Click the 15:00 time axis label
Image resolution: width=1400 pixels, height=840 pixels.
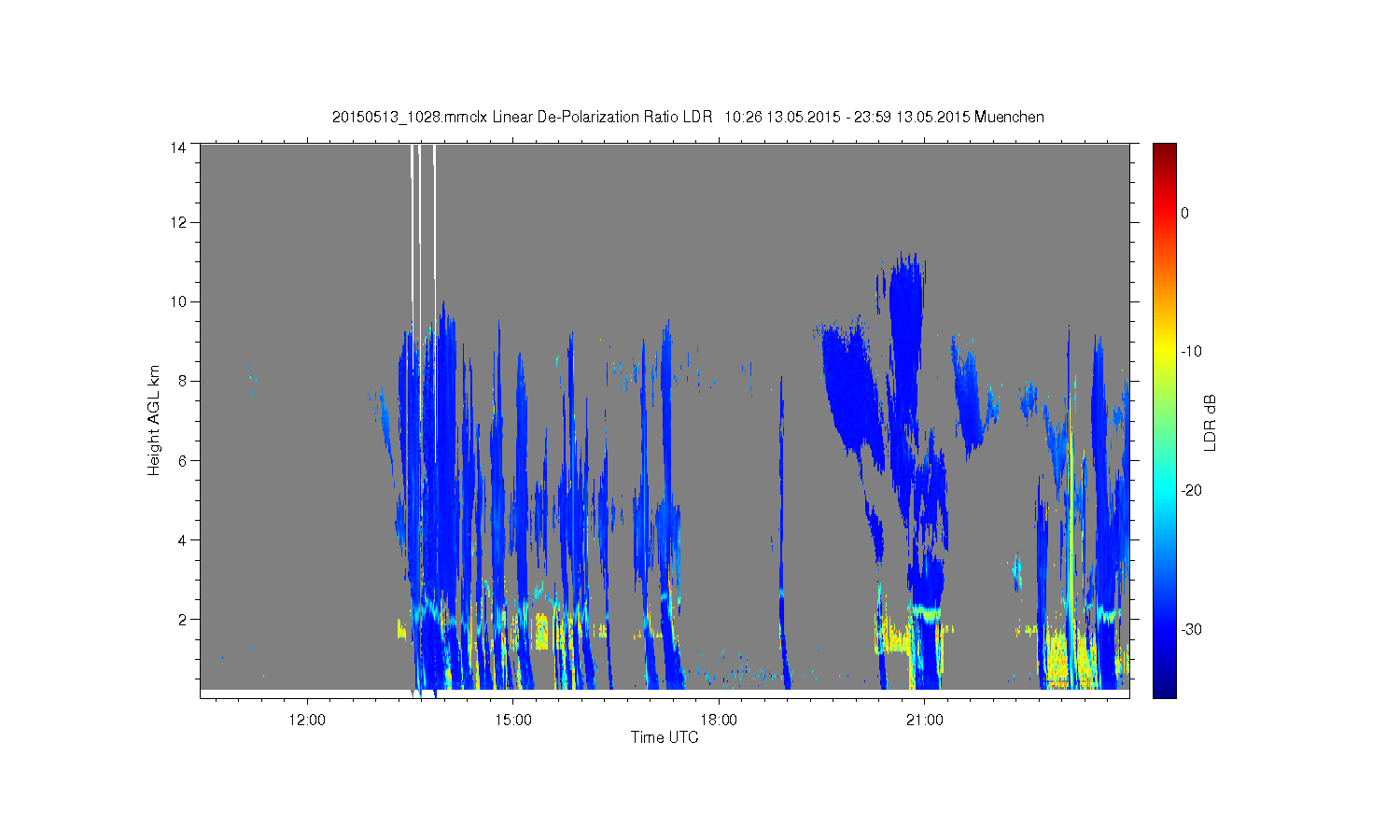(513, 721)
